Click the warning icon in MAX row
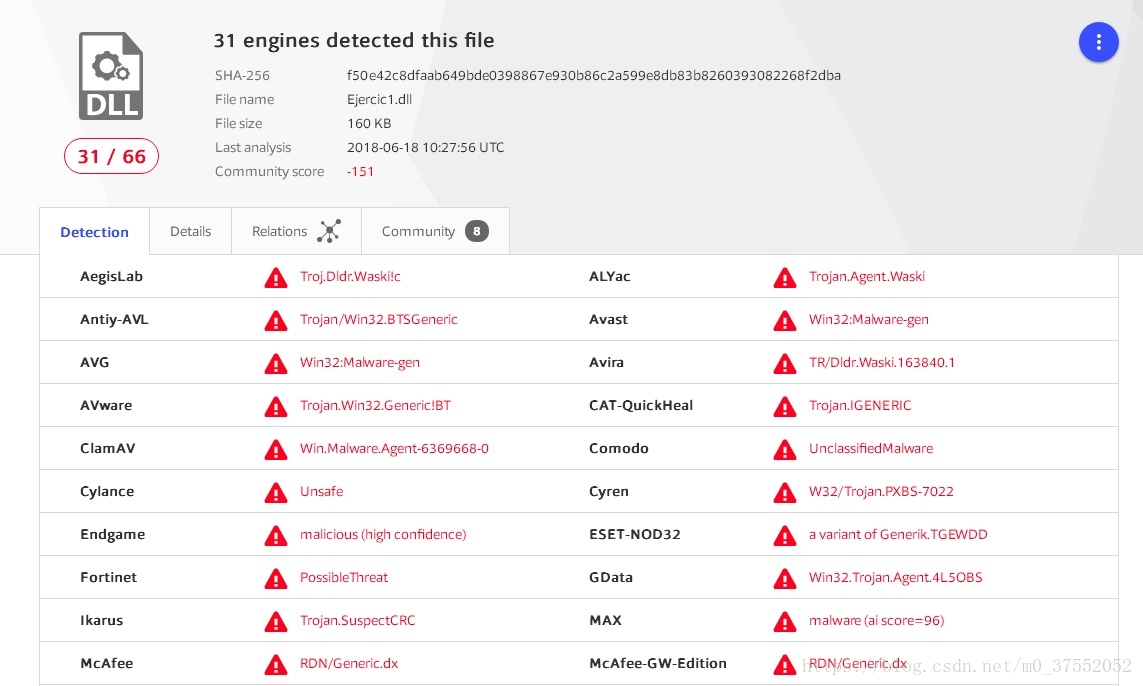The height and width of the screenshot is (686, 1143). 784,622
